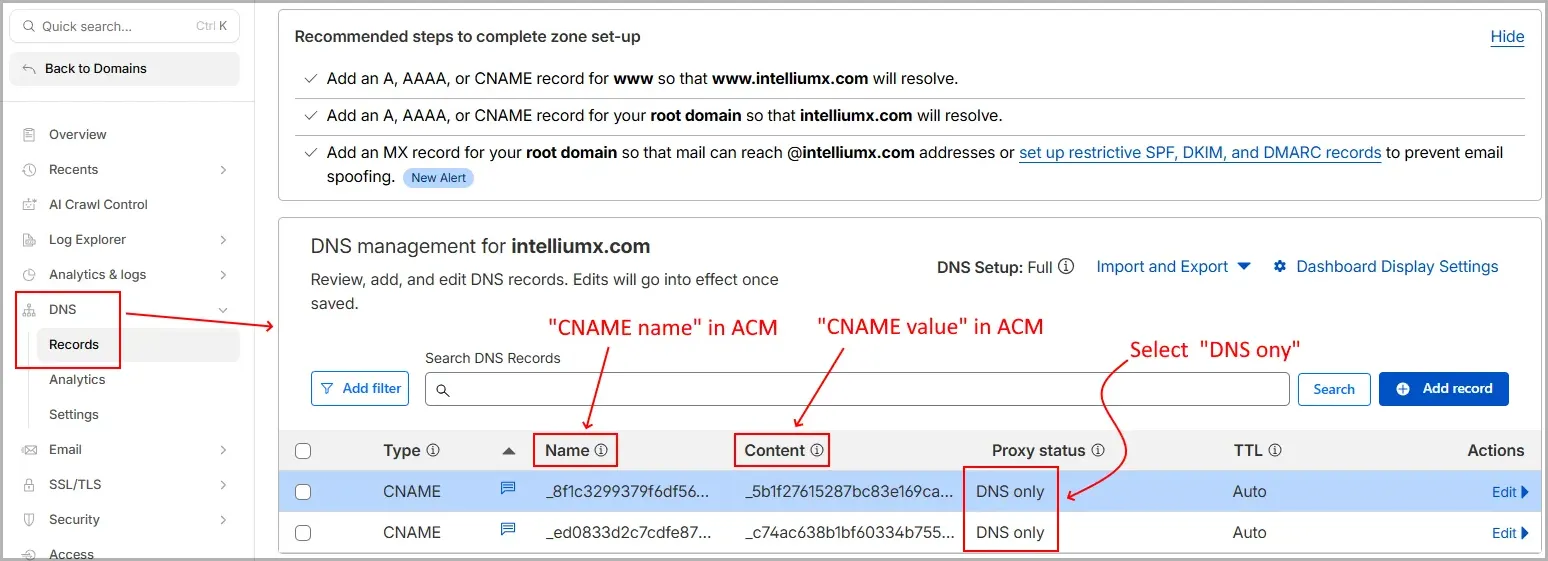Open the Import and Export dropdown
The height and width of the screenshot is (561, 1548).
[1173, 267]
